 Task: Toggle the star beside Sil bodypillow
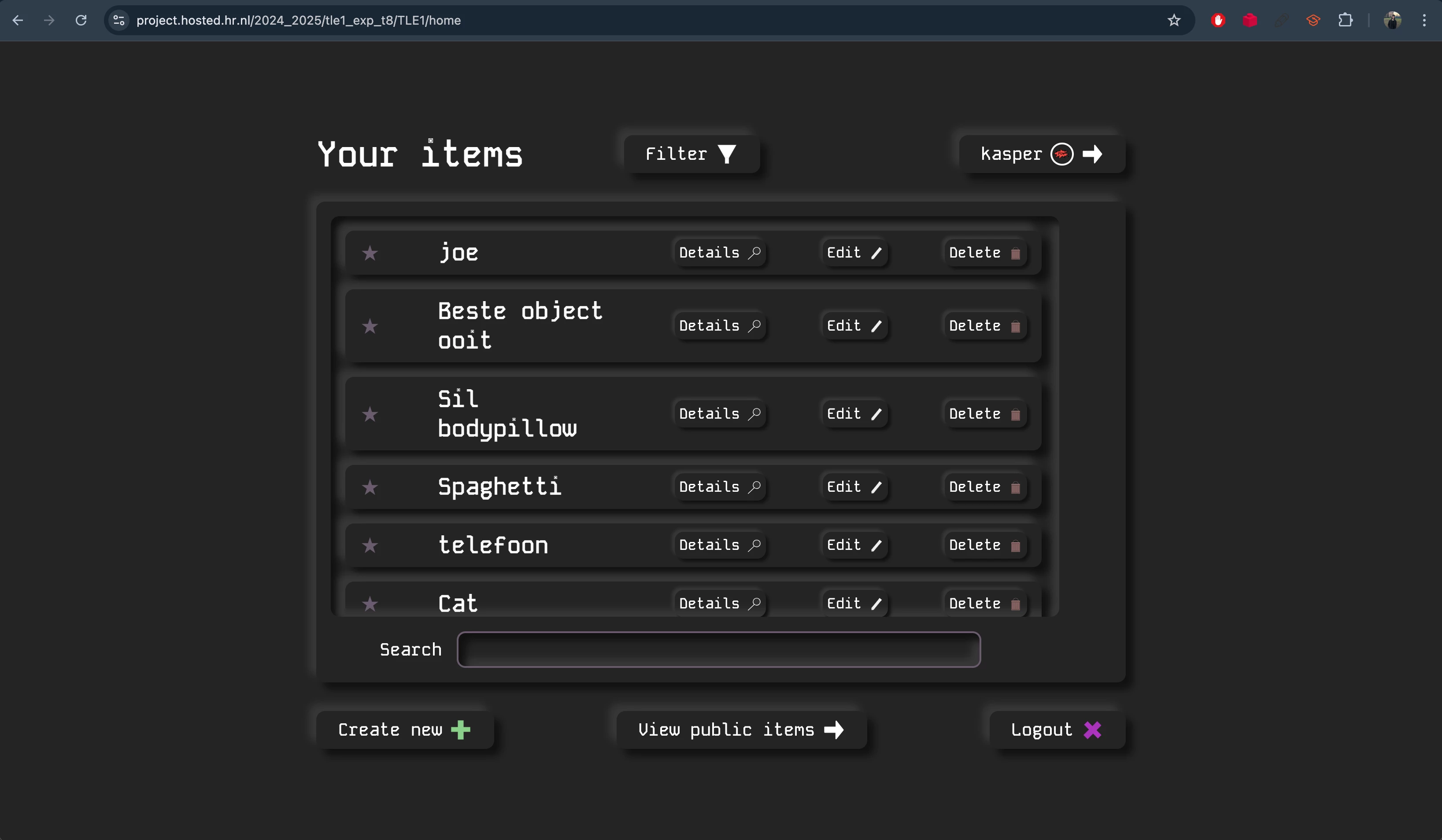click(x=370, y=414)
